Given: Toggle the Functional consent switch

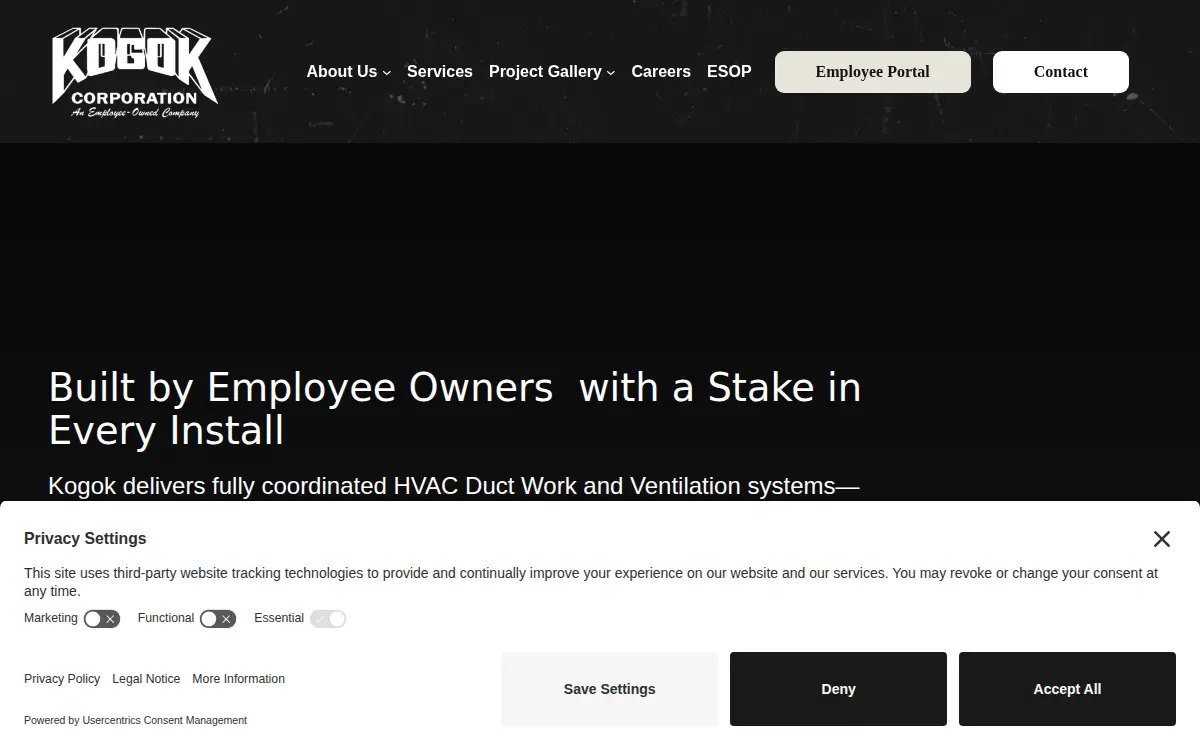Looking at the screenshot, I should click(x=218, y=619).
